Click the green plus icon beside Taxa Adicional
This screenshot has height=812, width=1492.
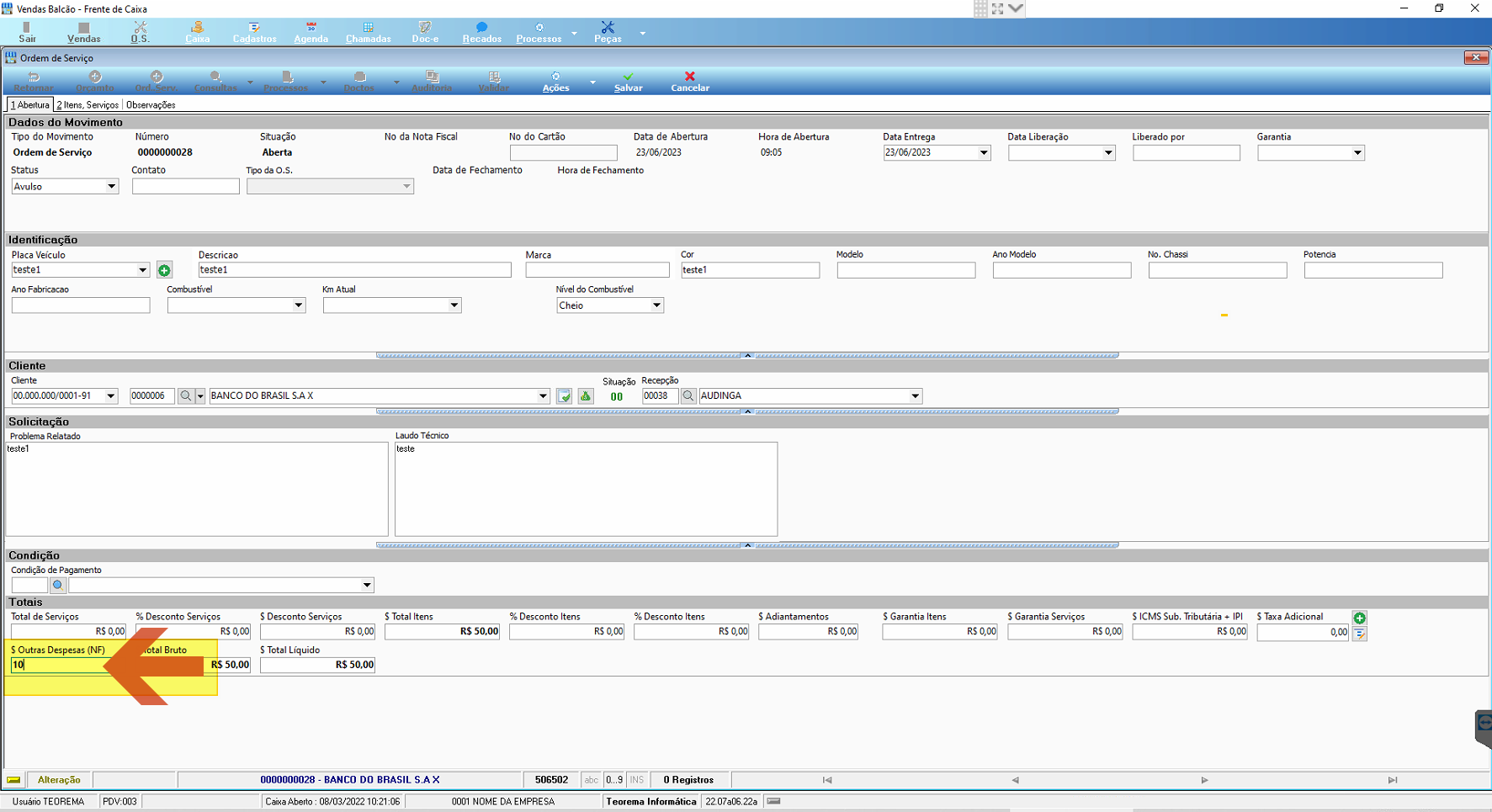click(1359, 618)
